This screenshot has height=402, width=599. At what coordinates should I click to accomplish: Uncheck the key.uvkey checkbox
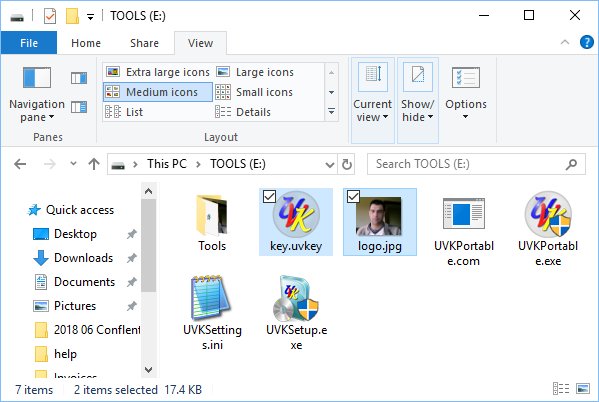click(269, 197)
